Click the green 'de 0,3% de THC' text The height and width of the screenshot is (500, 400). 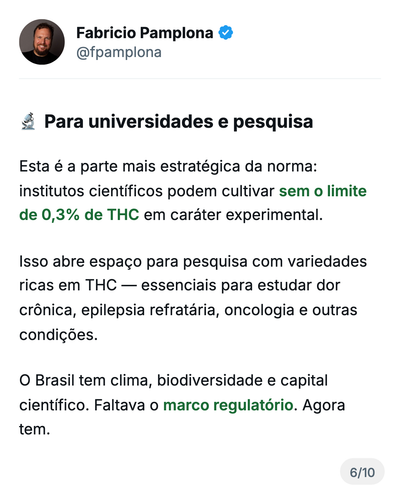point(79,215)
